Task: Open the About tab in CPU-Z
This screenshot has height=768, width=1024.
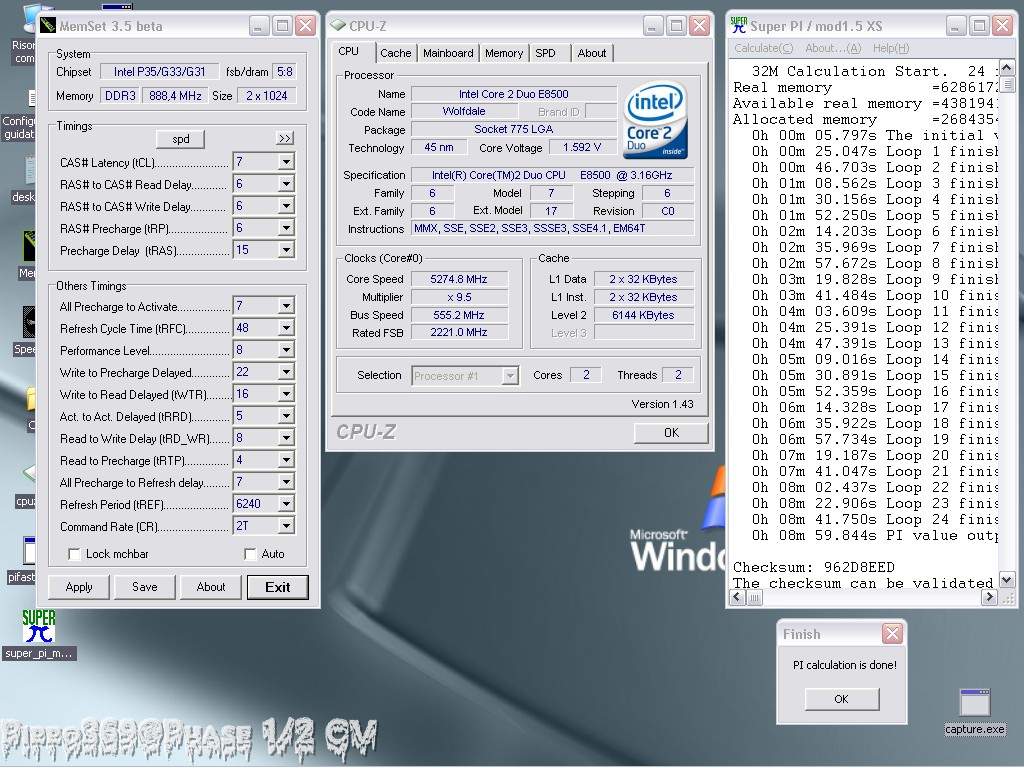Action: 592,53
